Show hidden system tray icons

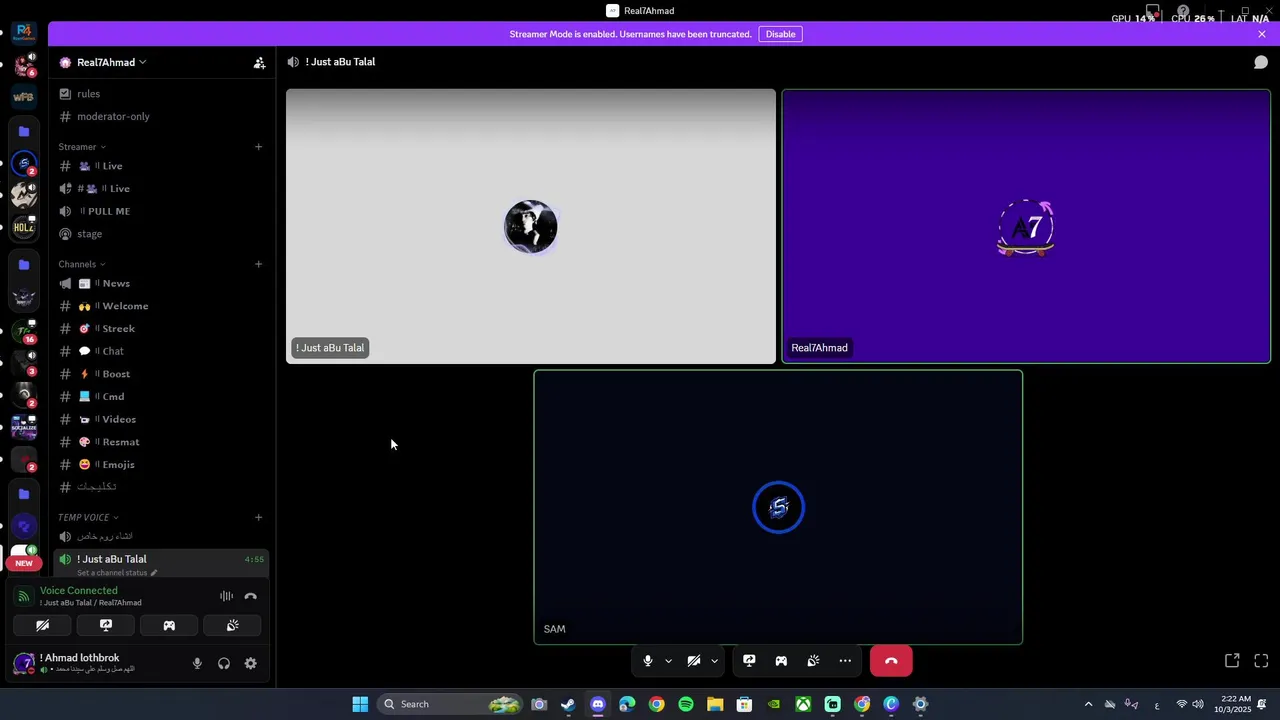(1089, 704)
